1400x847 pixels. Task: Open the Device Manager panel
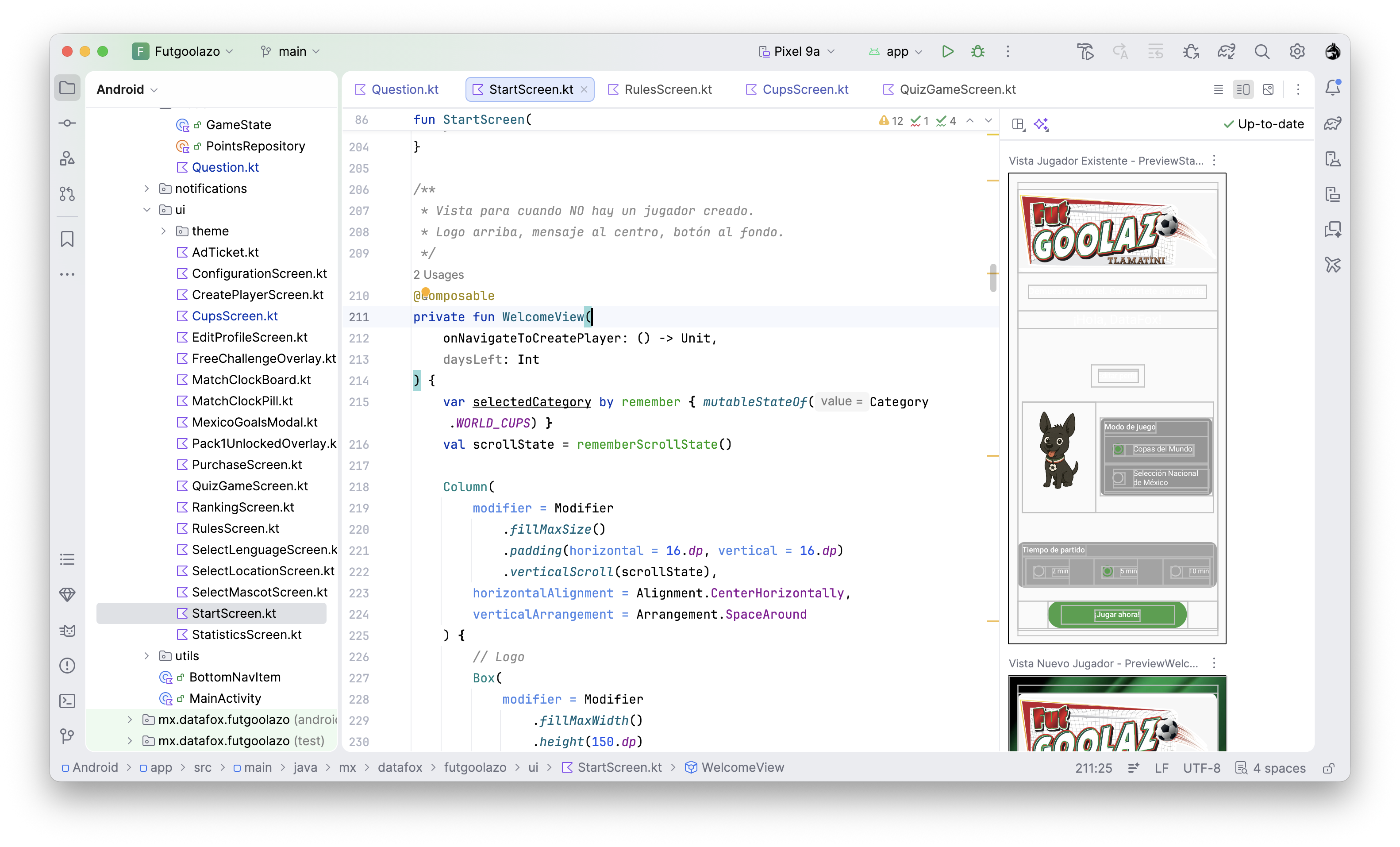1333,159
